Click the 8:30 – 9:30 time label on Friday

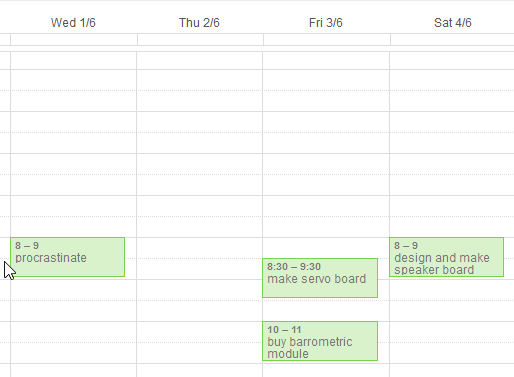point(294,267)
